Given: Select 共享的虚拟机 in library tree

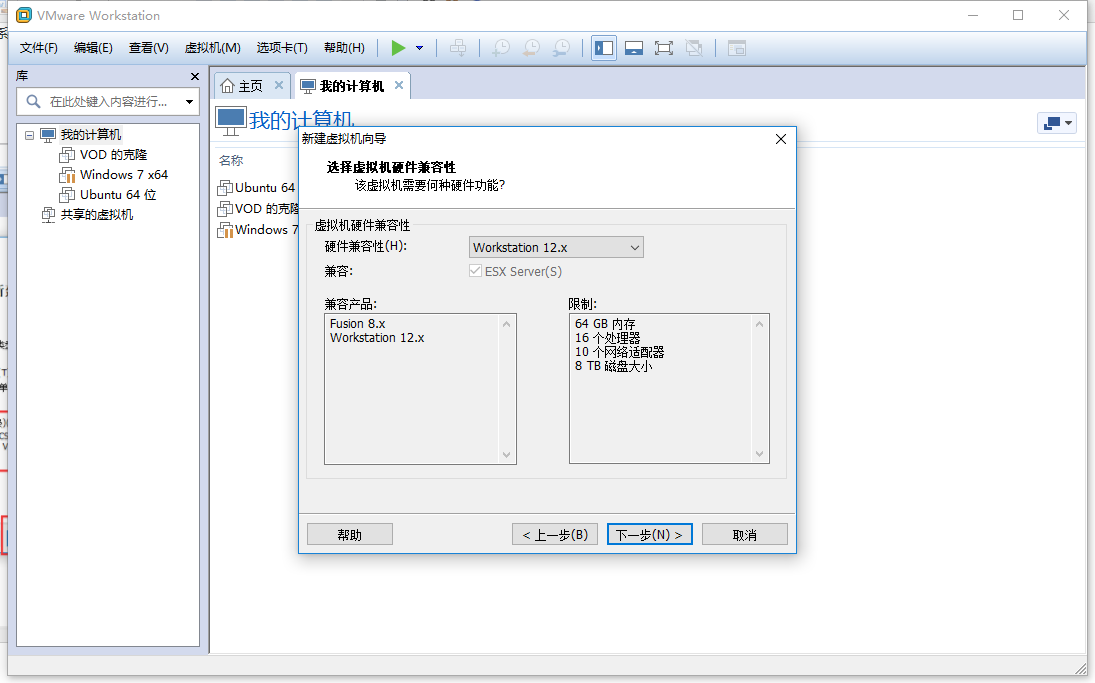Looking at the screenshot, I should point(96,214).
